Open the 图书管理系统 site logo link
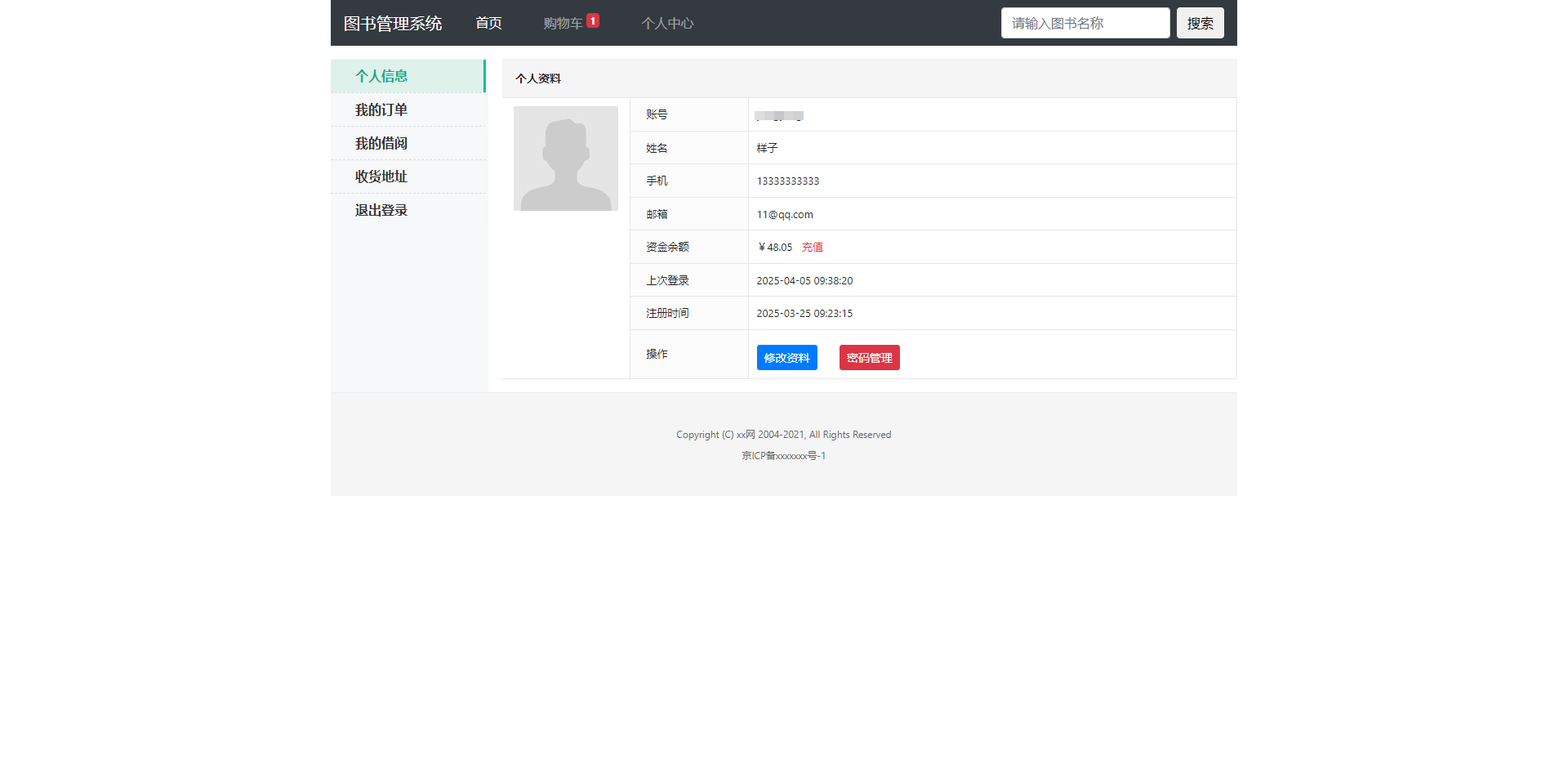 (393, 23)
